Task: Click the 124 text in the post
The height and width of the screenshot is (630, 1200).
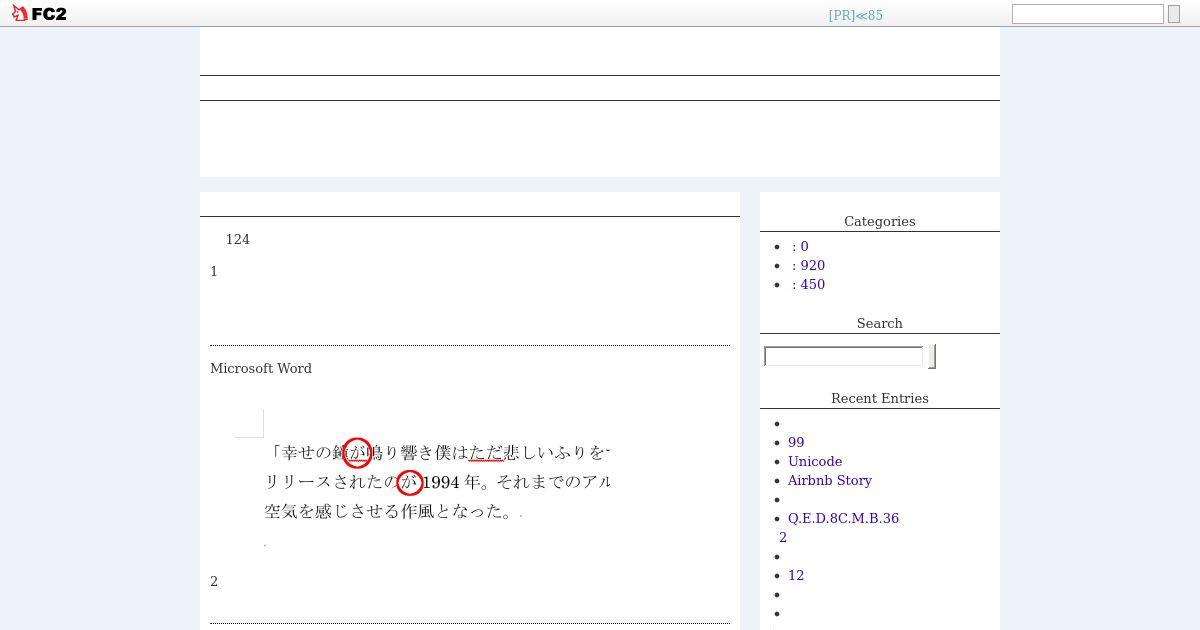Action: tap(238, 239)
